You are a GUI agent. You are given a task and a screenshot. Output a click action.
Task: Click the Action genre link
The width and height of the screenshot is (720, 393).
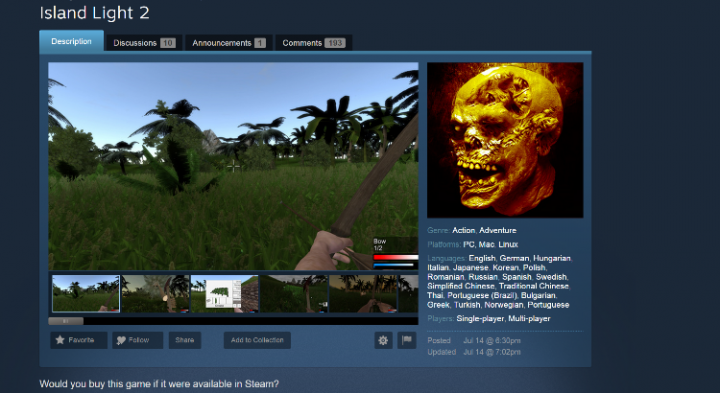click(463, 230)
